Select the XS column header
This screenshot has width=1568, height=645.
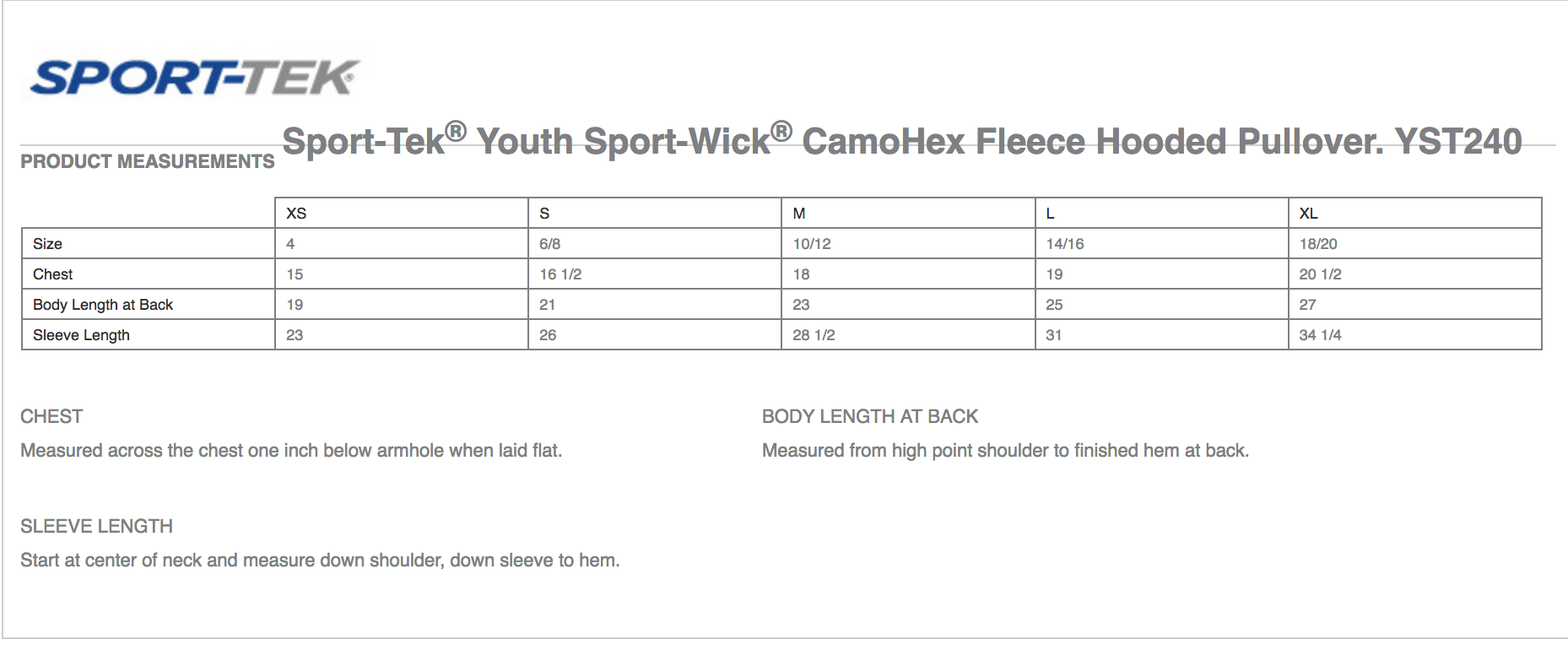coord(402,213)
